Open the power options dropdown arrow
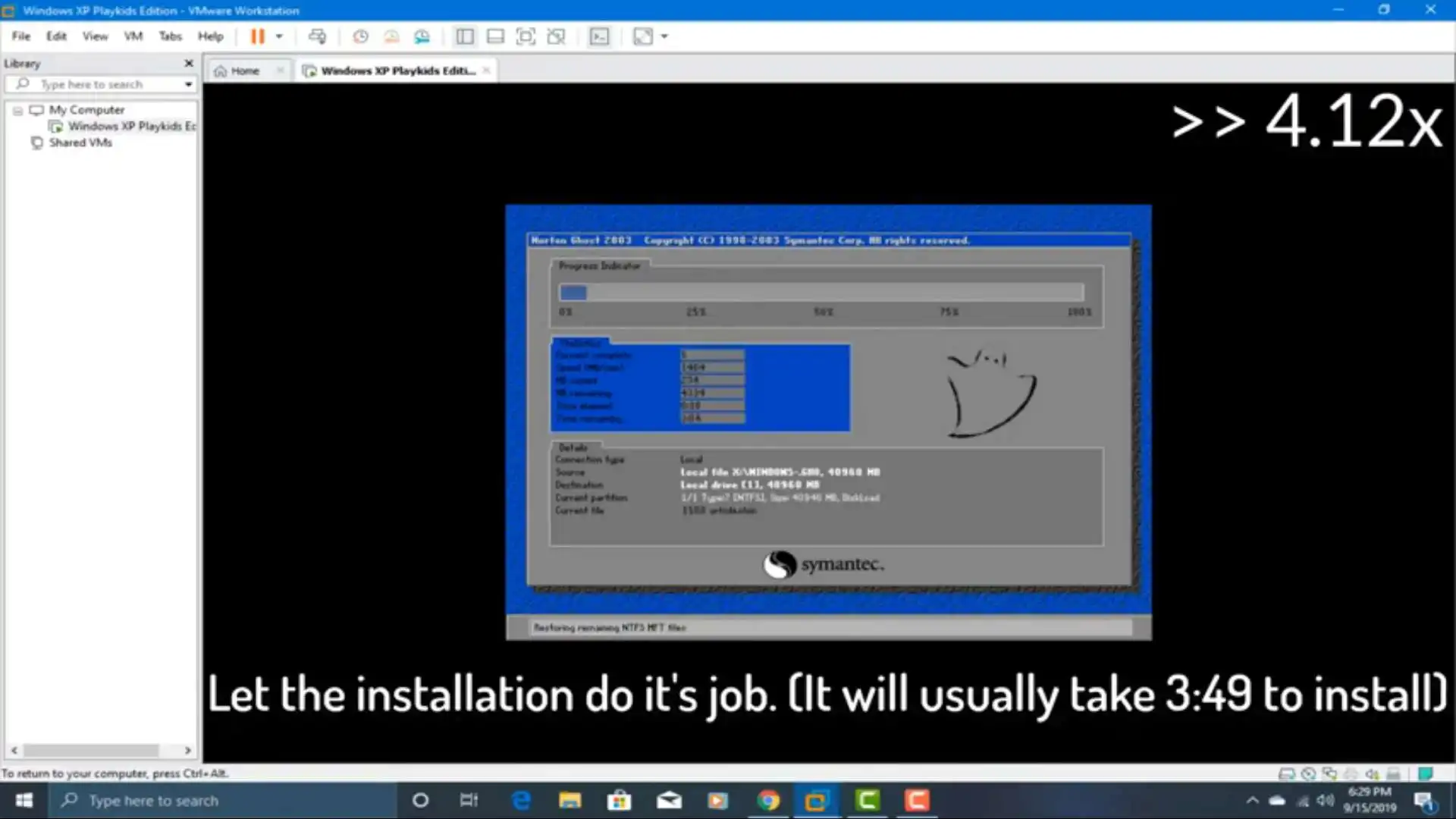 point(279,36)
